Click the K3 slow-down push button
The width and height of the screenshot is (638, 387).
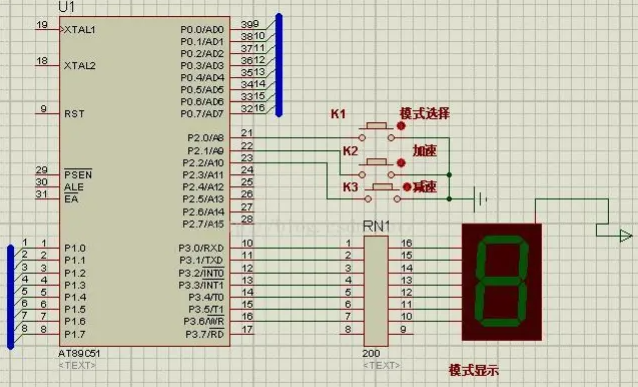click(x=382, y=192)
